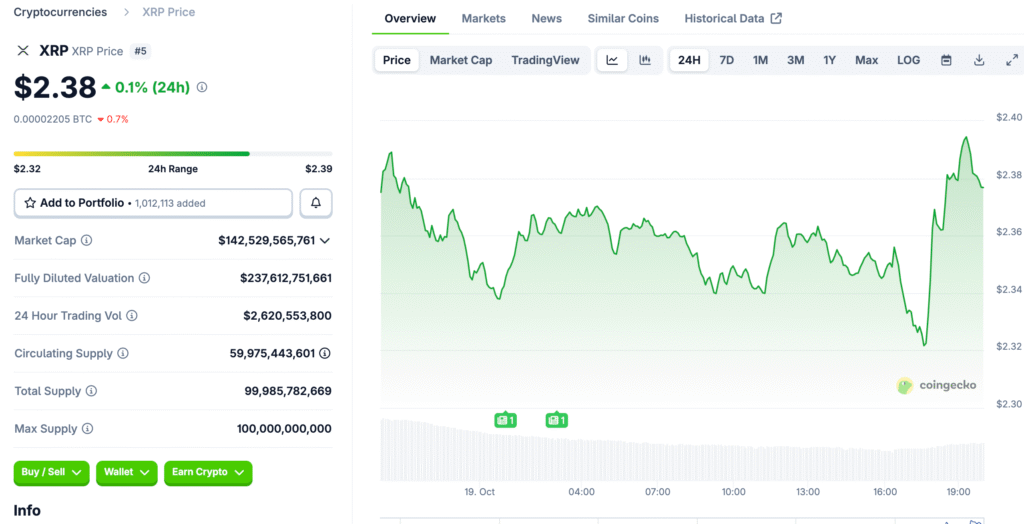
Task: Expand chart to fullscreen
Action: pyautogui.click(x=1011, y=60)
